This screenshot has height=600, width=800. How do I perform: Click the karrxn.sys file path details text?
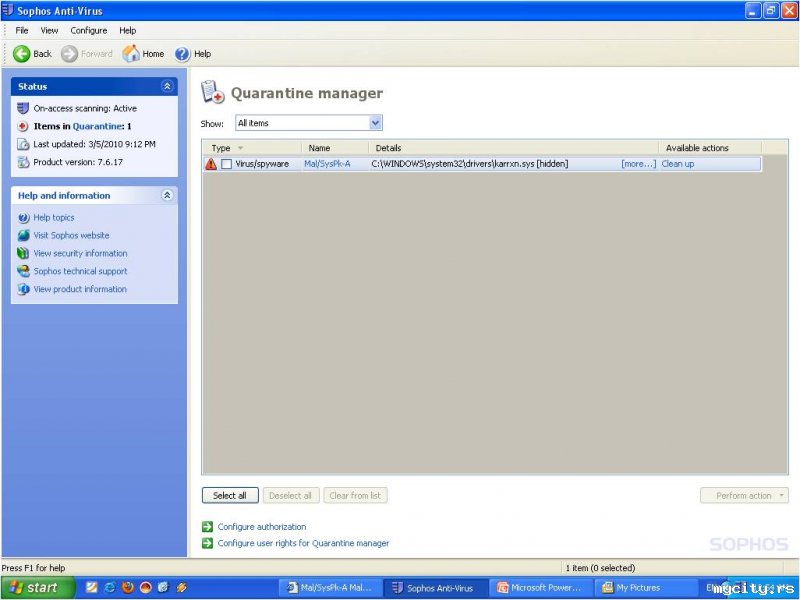469,164
